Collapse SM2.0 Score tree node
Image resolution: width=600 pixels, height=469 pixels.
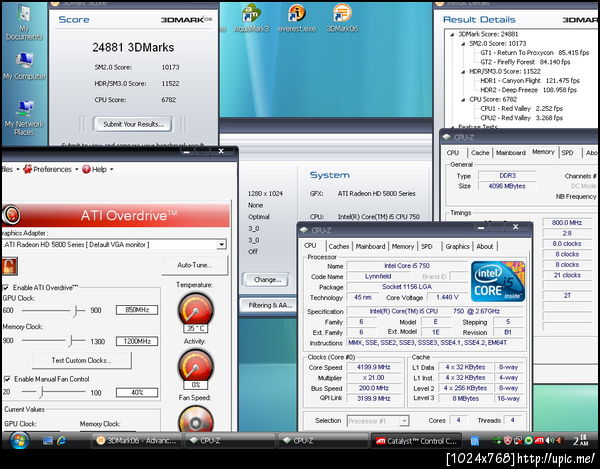coord(463,44)
